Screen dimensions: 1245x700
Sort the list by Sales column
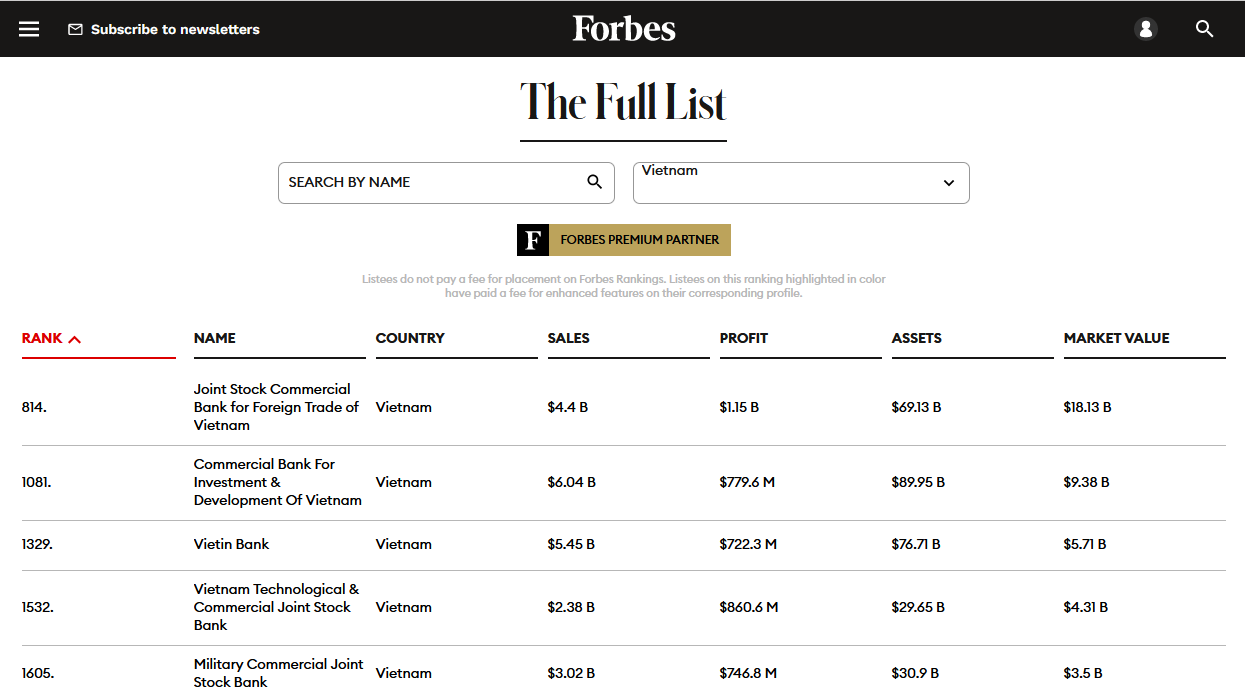(568, 338)
